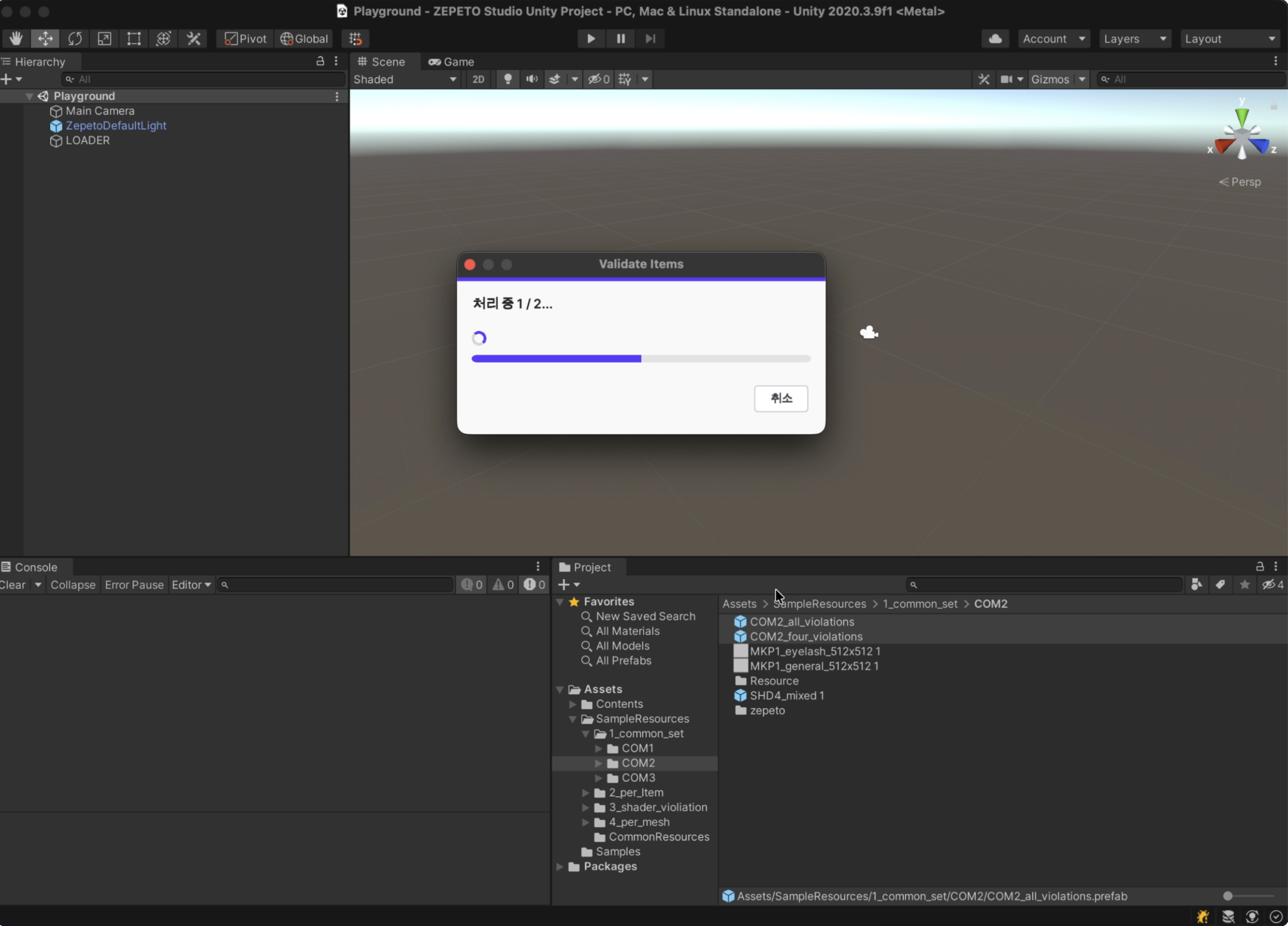Toggle Collapse in Console
The width and height of the screenshot is (1288, 926).
pos(73,585)
